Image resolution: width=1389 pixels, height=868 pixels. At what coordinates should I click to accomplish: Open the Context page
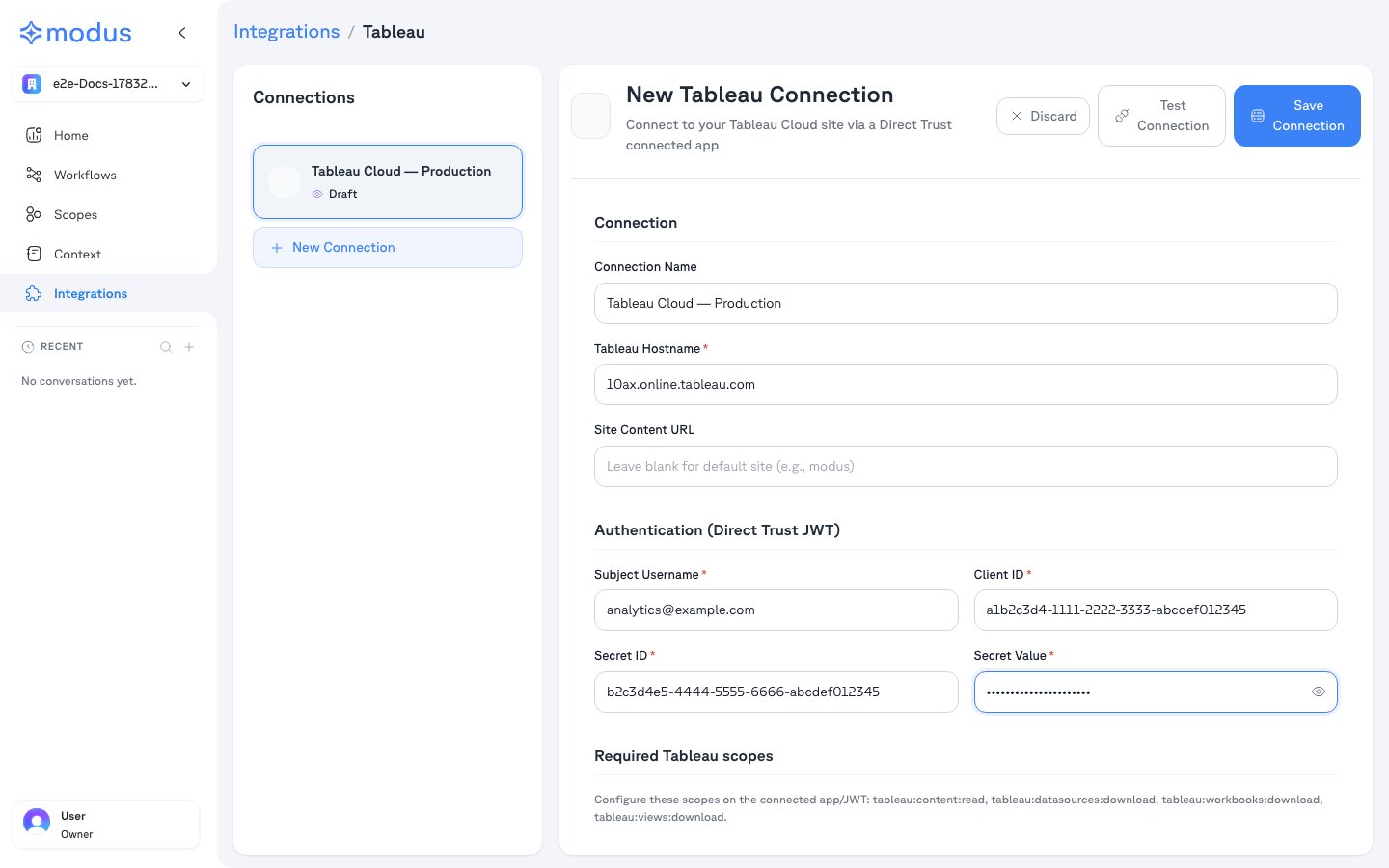coord(108,254)
